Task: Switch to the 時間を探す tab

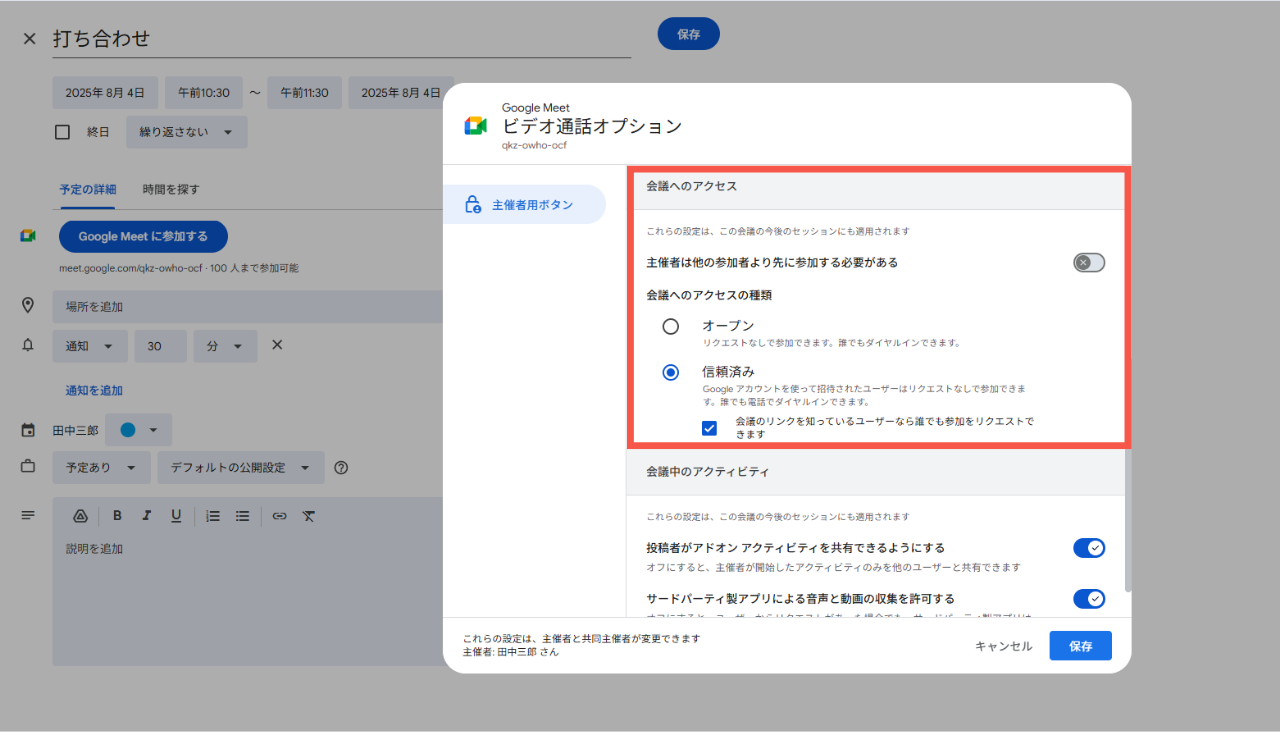Action: point(171,189)
